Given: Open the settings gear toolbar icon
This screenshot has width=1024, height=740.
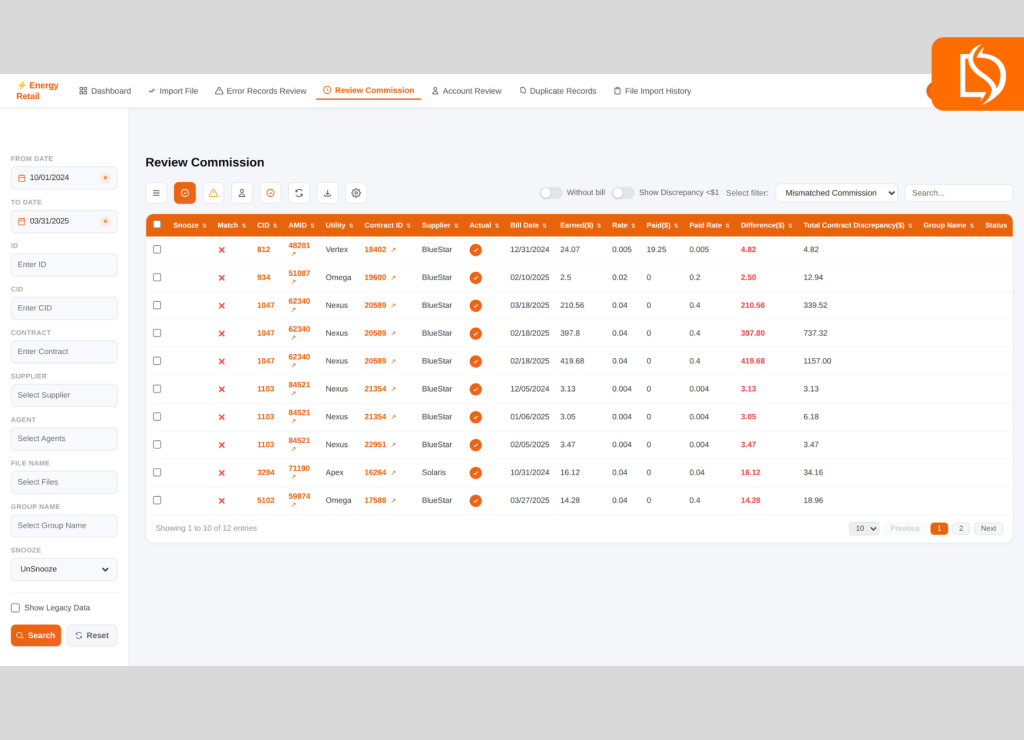Looking at the screenshot, I should [356, 193].
